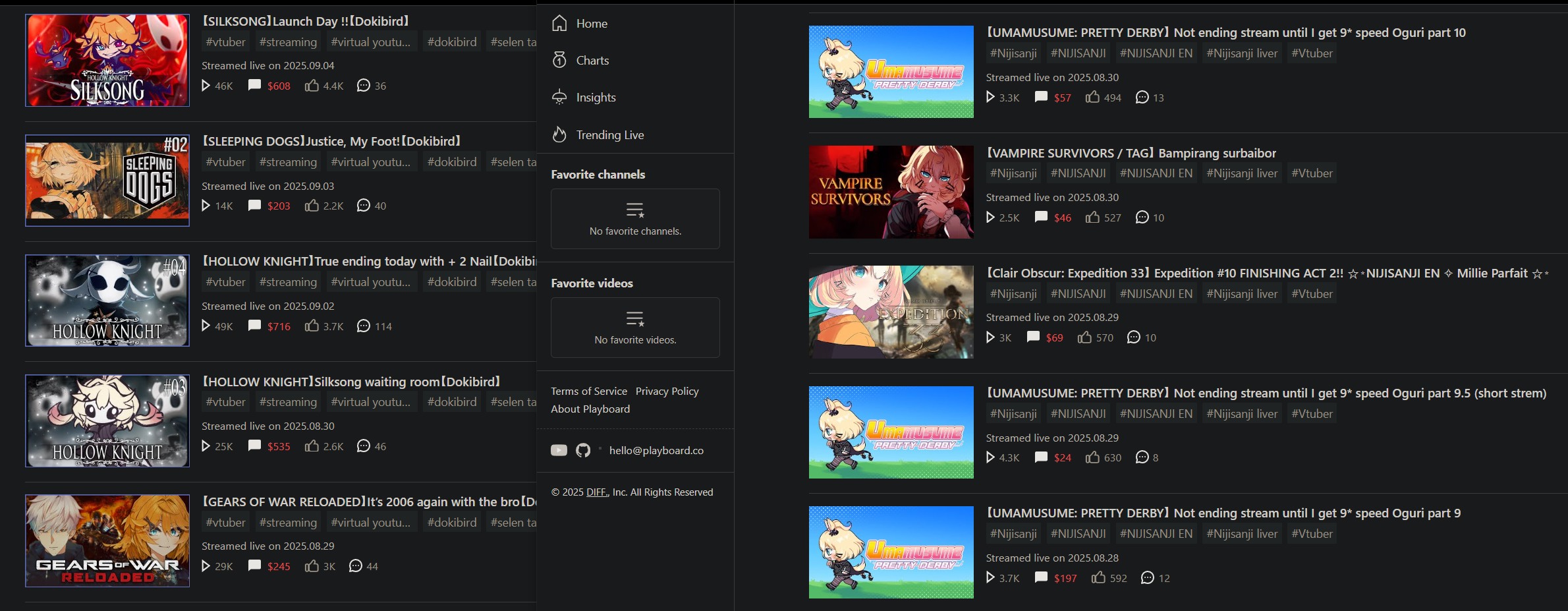Open the Expedition 33 thumbnail
1568x611 pixels.
pos(891,312)
